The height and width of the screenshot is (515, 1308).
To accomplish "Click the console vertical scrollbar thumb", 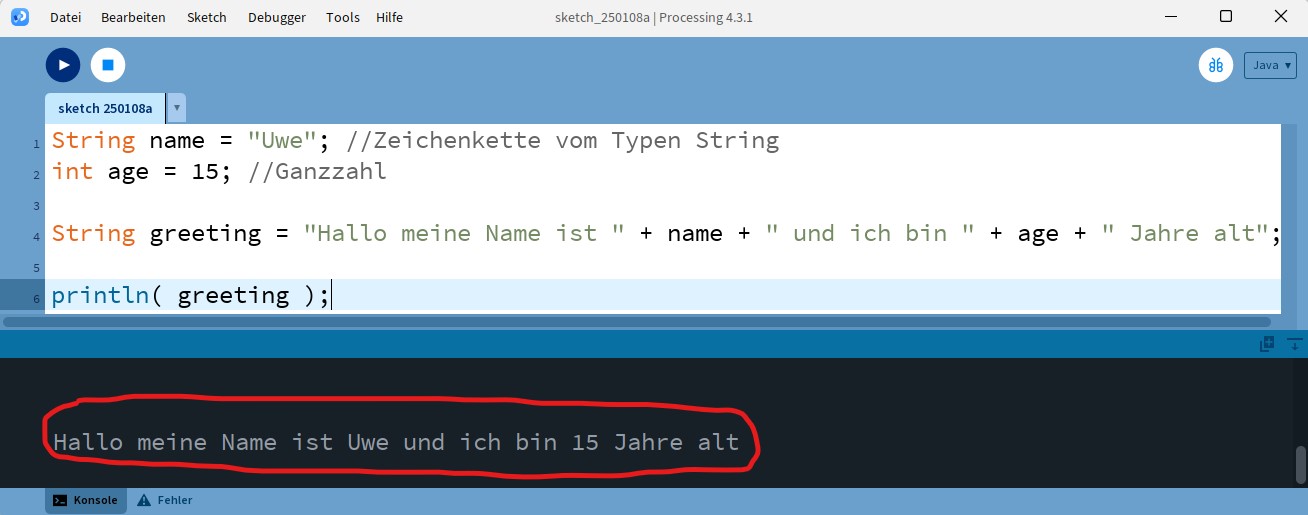I will (x=1301, y=464).
